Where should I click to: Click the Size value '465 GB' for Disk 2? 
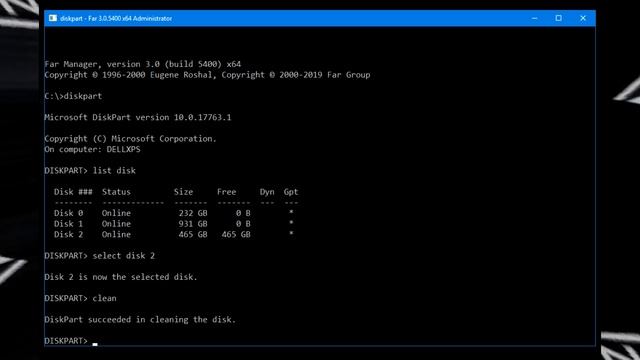click(x=193, y=234)
